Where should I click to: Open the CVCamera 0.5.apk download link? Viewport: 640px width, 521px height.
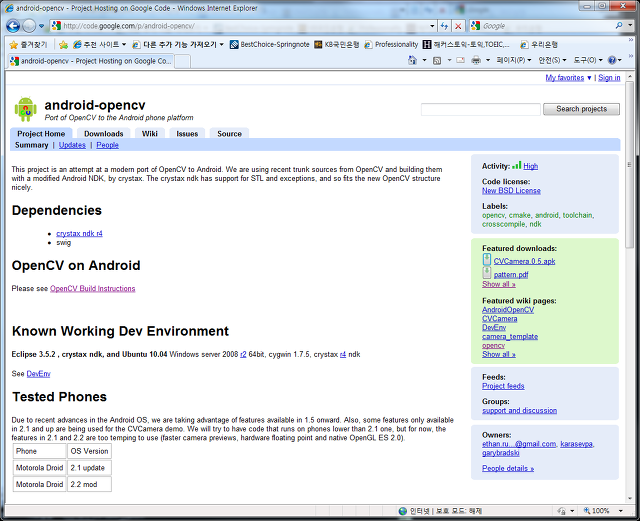524,261
